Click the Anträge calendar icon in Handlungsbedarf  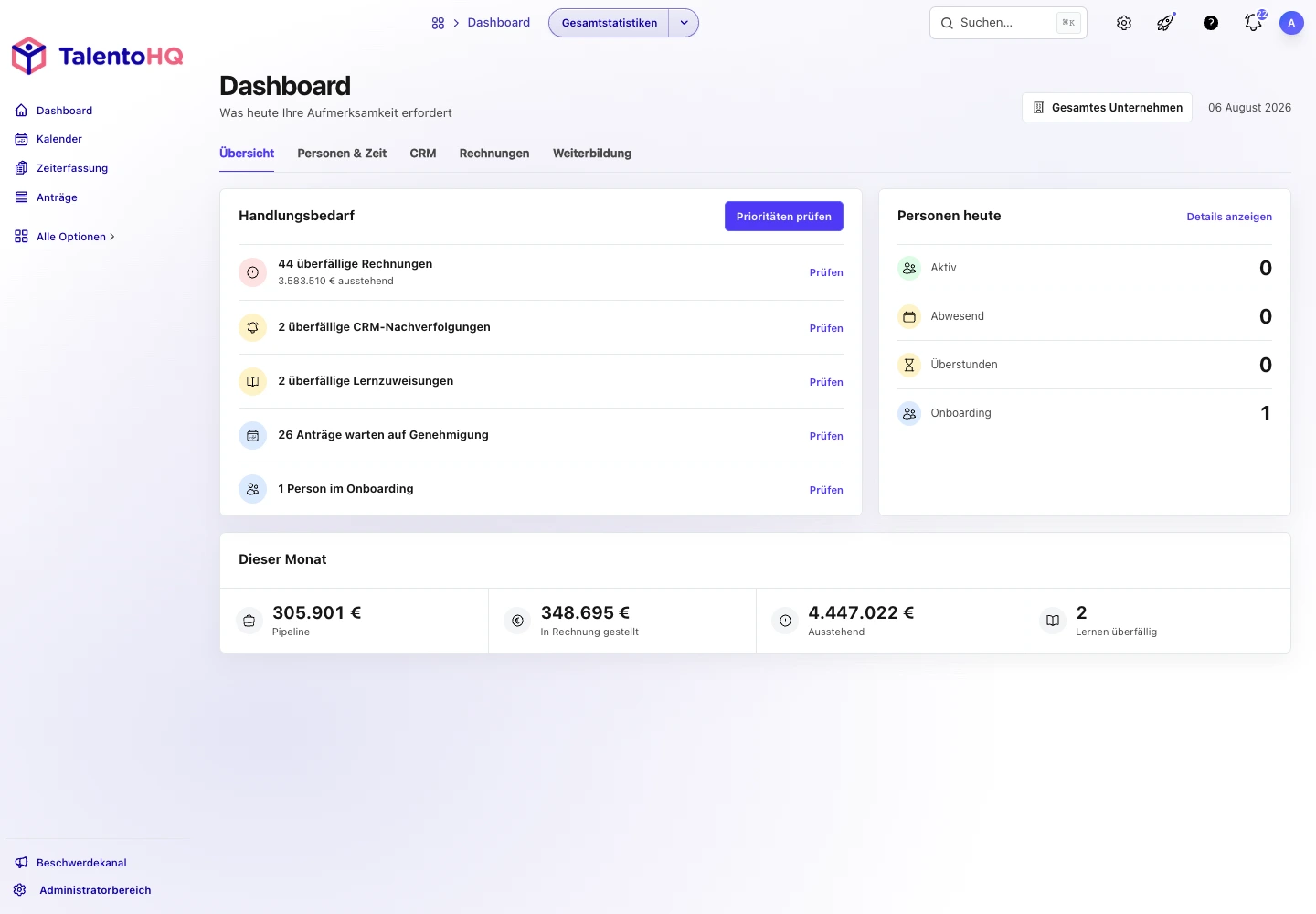(253, 435)
